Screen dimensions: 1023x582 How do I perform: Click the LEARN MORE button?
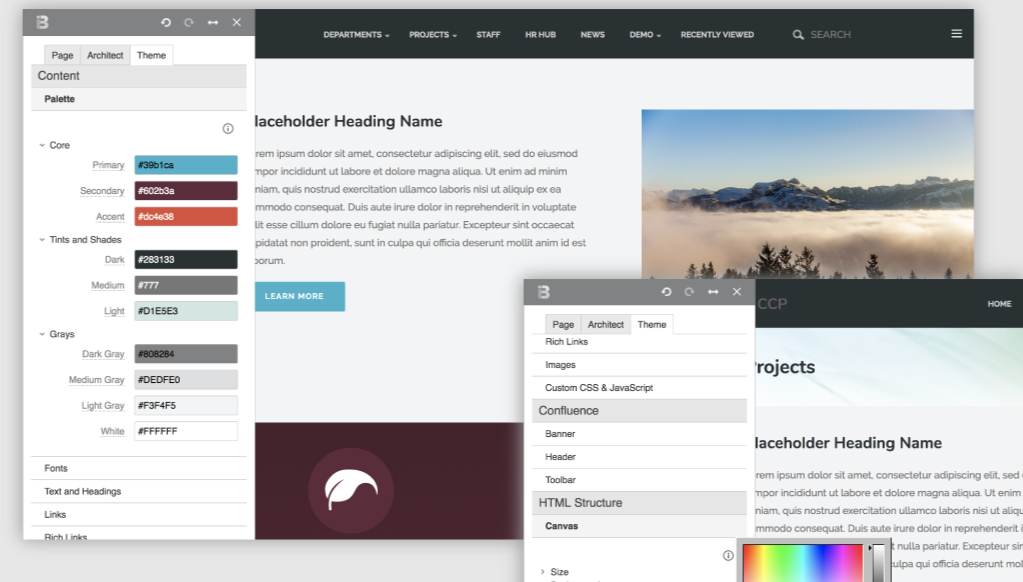tap(299, 296)
